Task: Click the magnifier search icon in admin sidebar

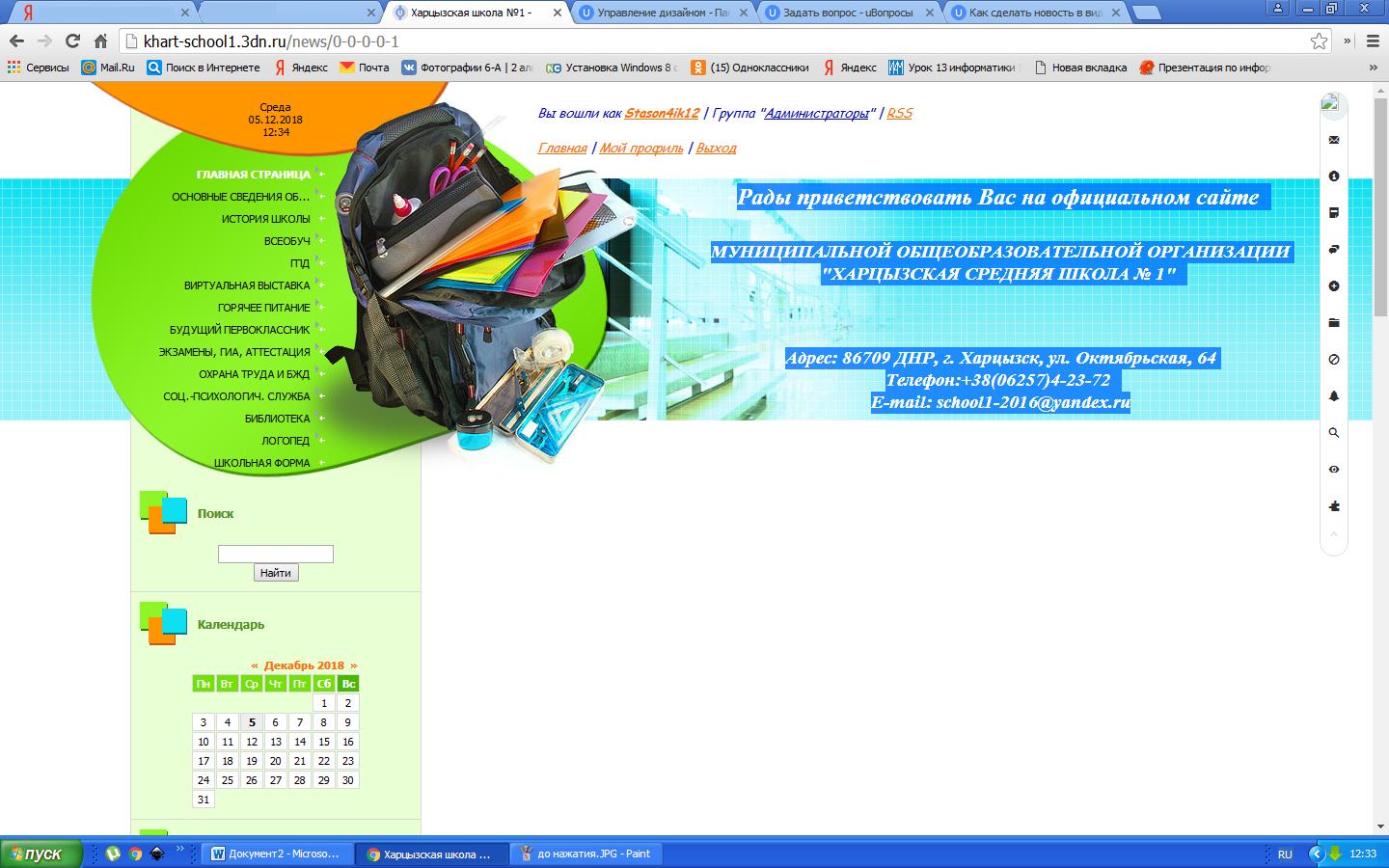Action: tap(1334, 433)
